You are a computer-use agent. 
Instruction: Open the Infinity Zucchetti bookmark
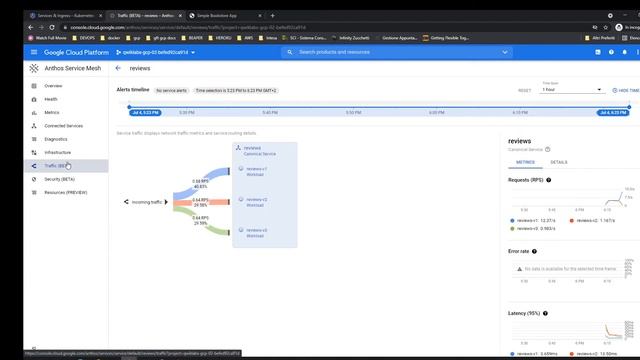[351, 38]
